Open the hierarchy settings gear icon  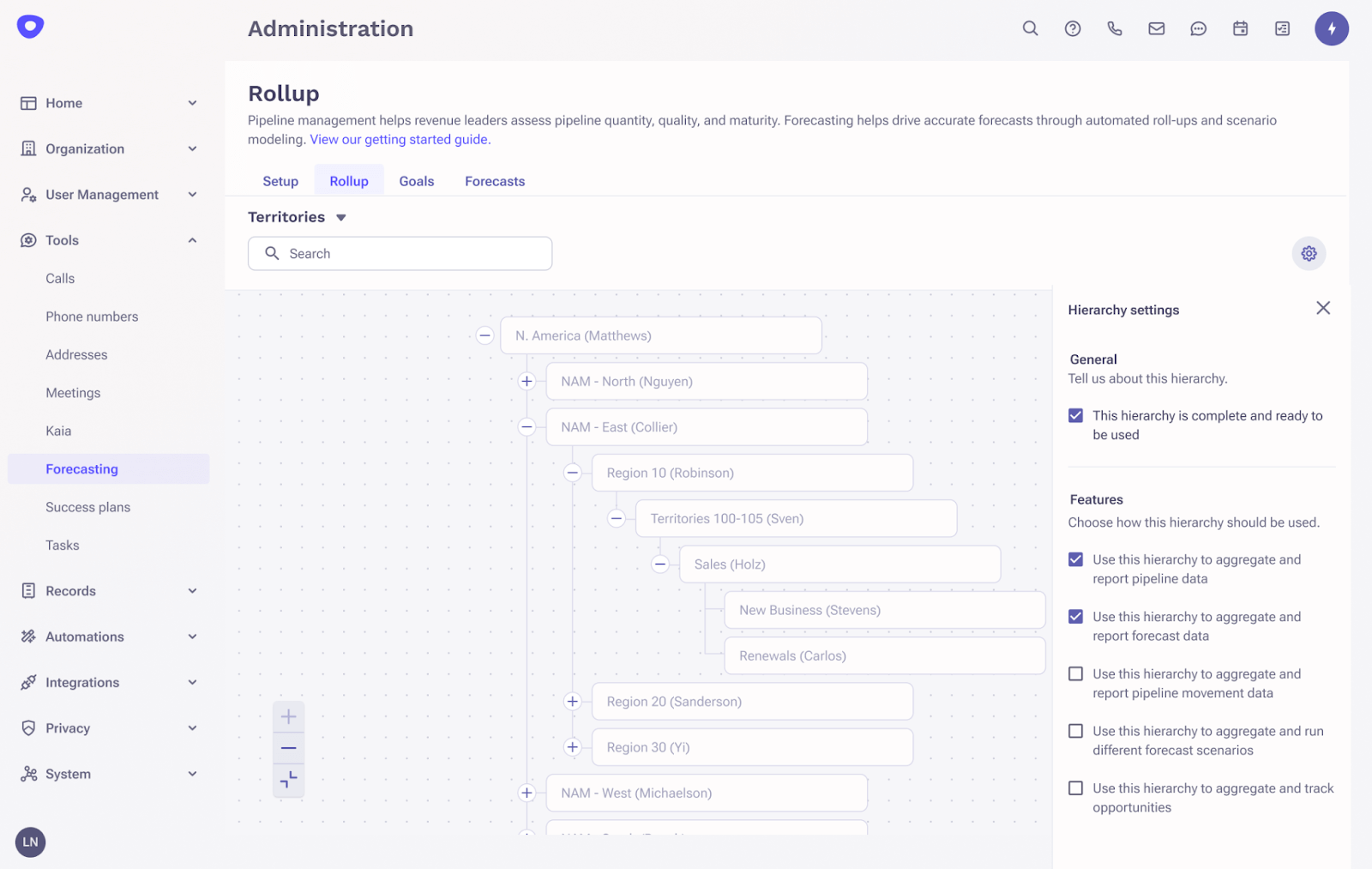click(x=1308, y=253)
